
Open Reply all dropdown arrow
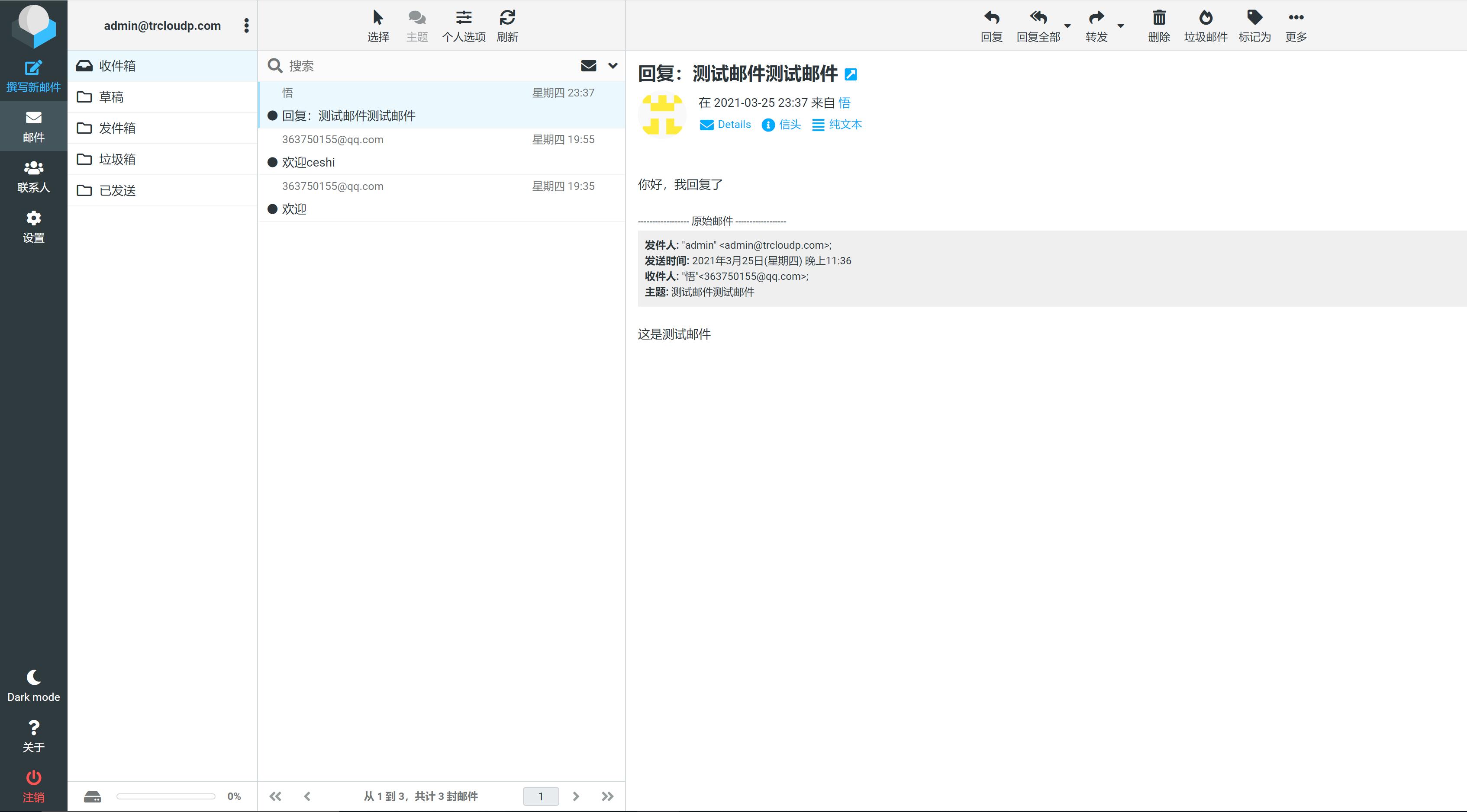coord(1068,26)
